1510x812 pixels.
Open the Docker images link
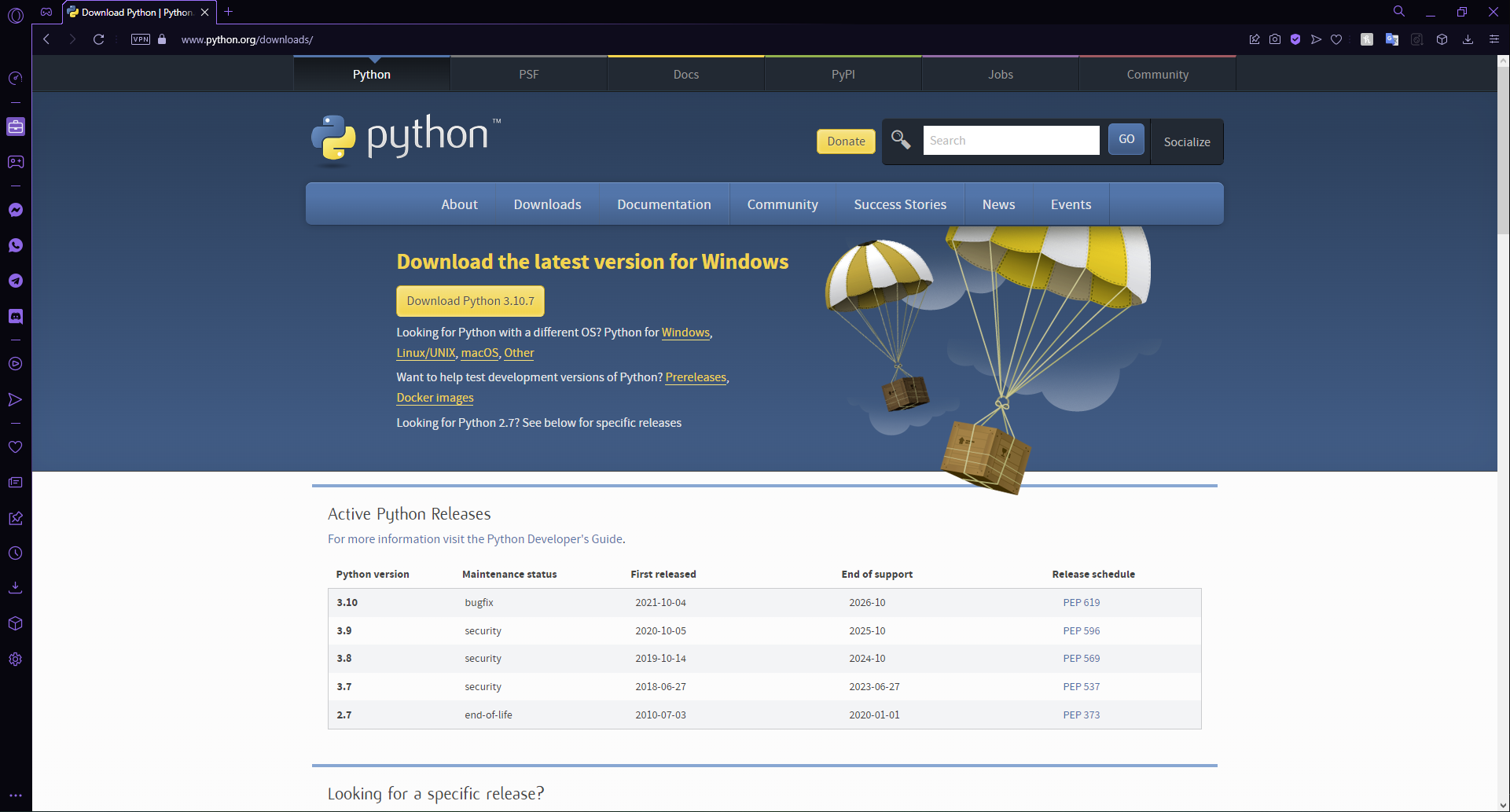click(x=435, y=398)
